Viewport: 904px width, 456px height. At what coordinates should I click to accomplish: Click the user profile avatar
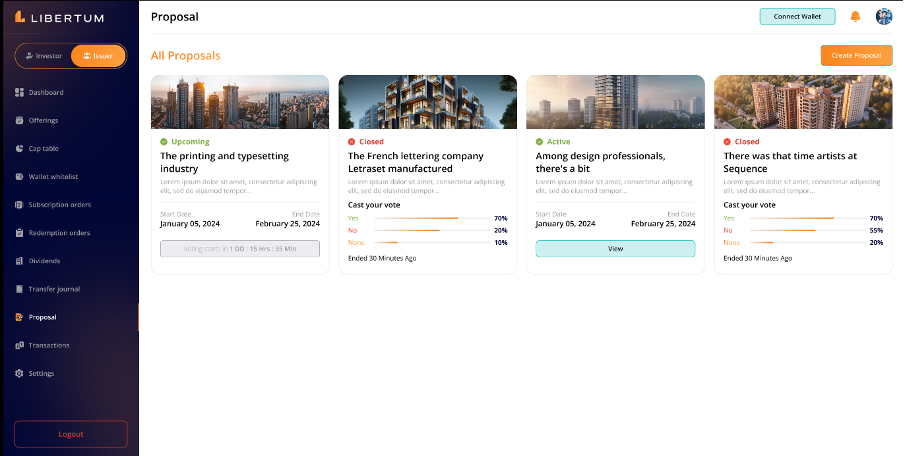(884, 17)
